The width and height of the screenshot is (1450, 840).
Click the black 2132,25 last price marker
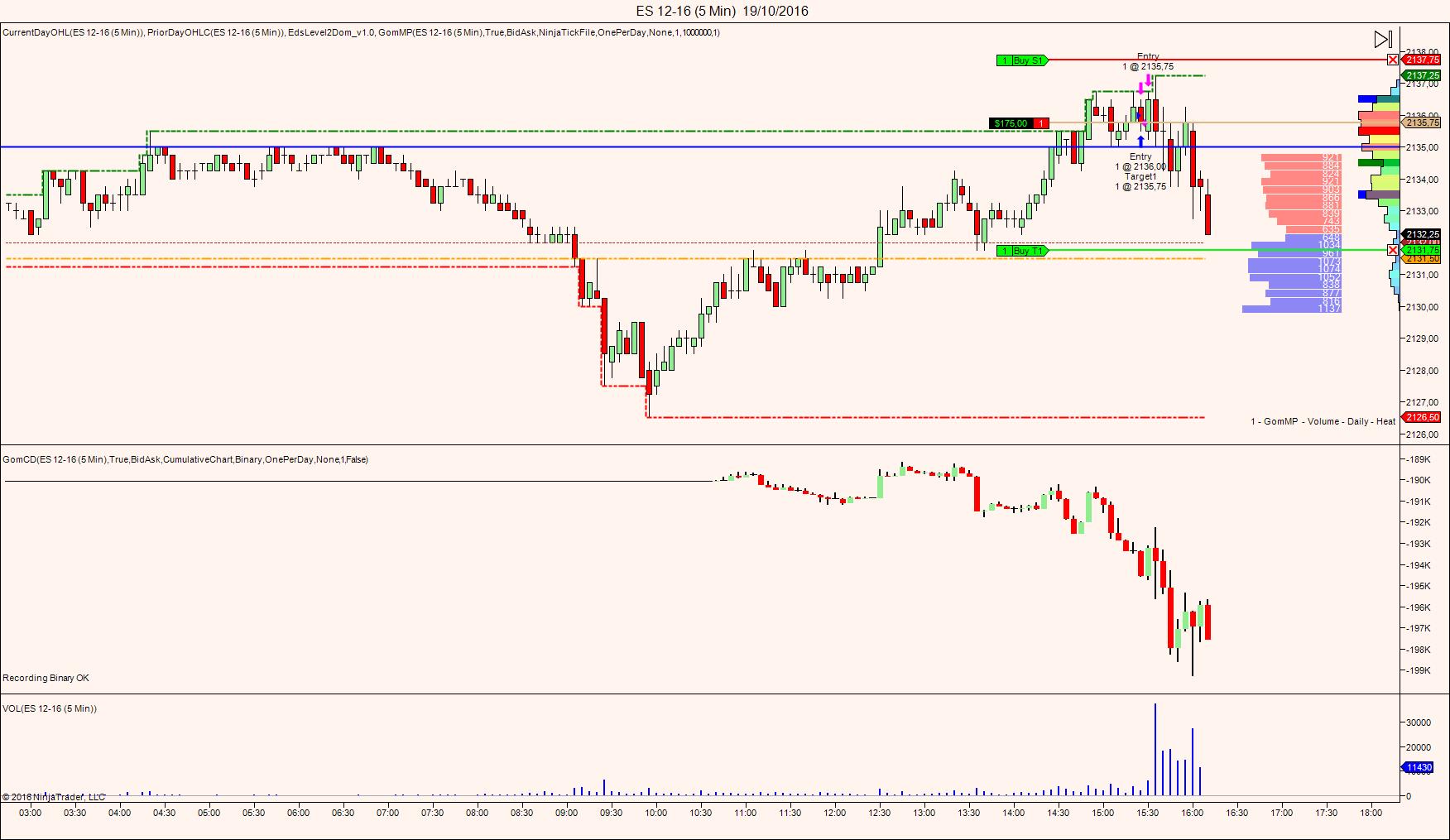1423,234
